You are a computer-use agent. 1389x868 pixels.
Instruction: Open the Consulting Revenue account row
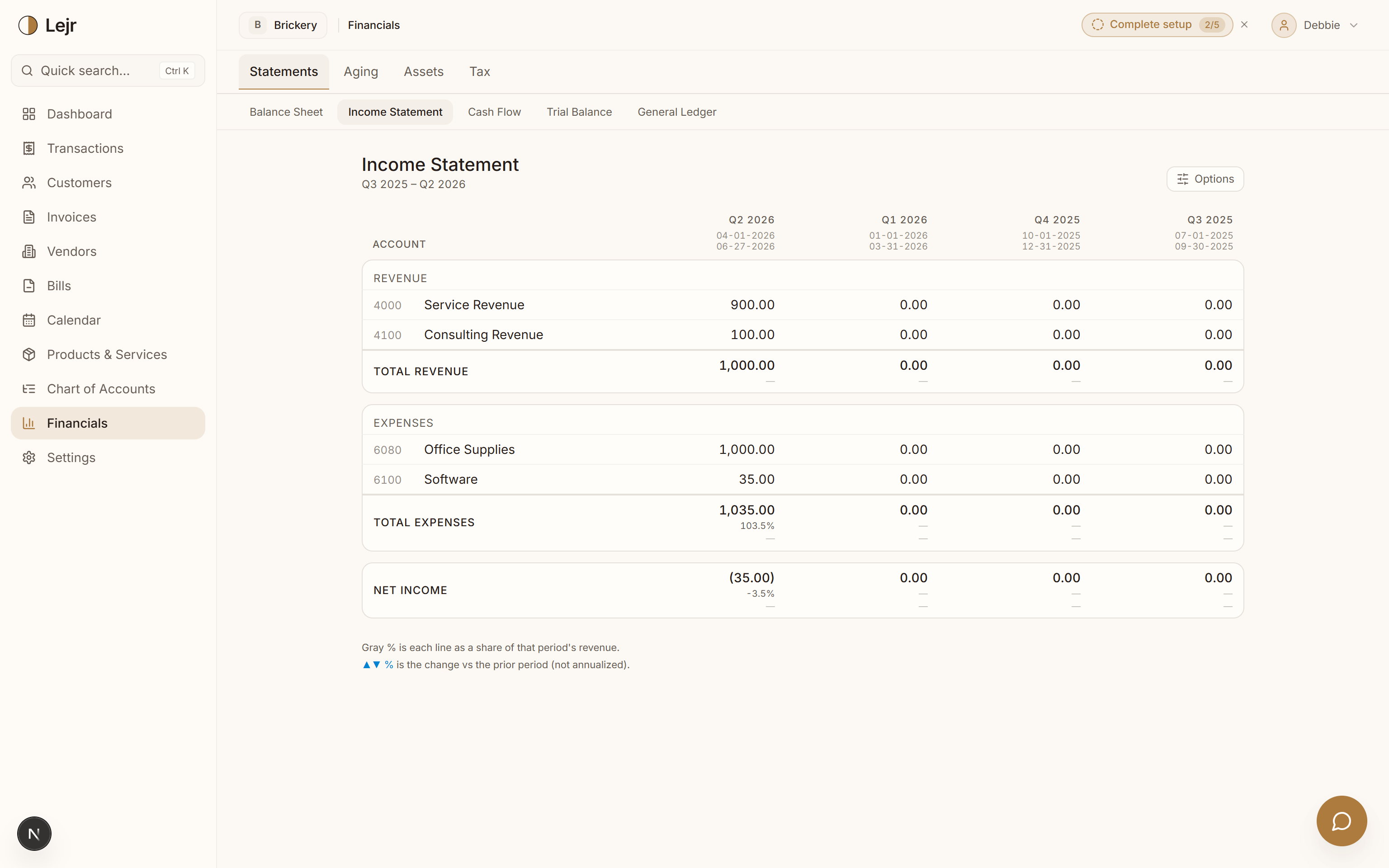coord(803,335)
